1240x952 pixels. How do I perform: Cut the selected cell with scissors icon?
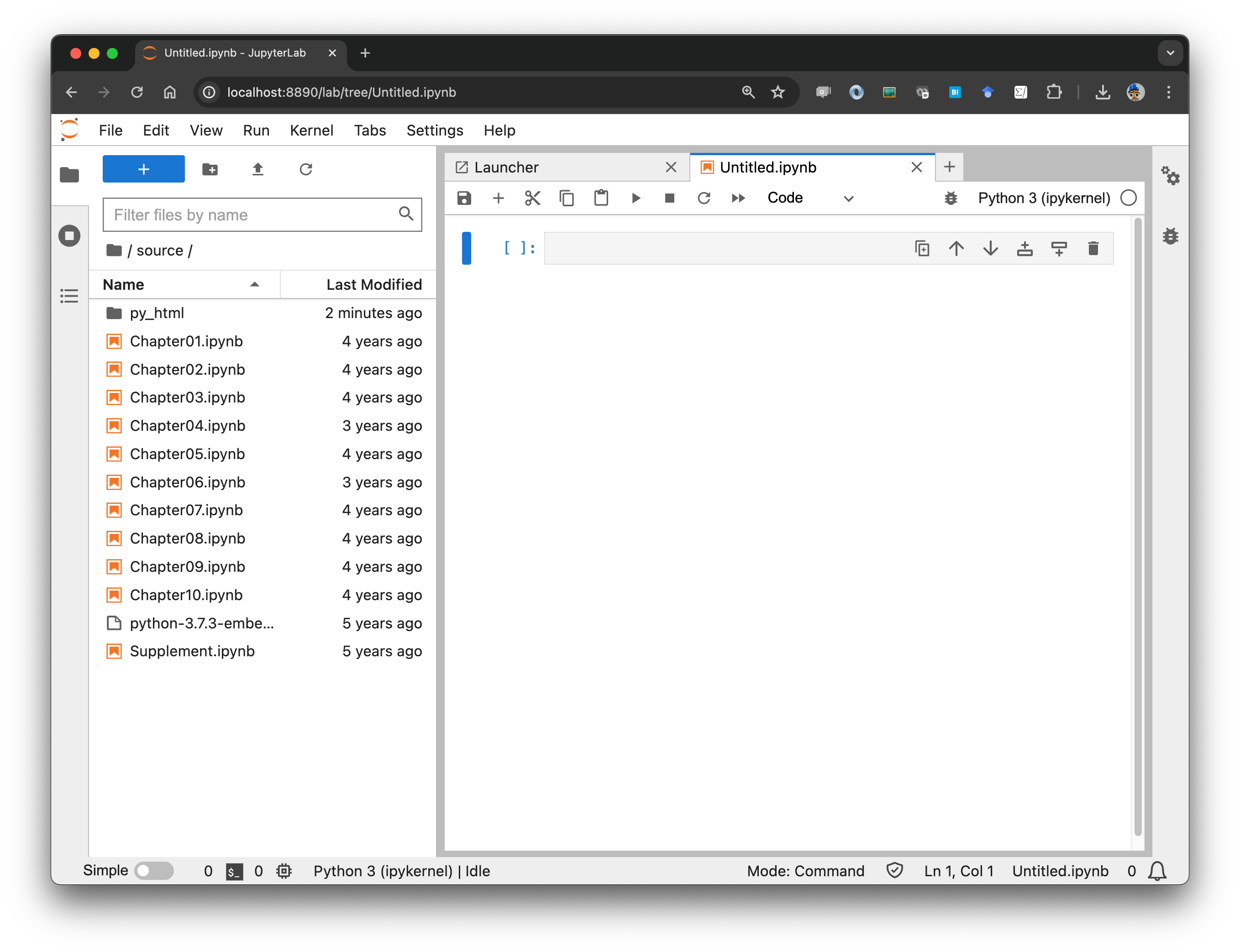pyautogui.click(x=532, y=199)
